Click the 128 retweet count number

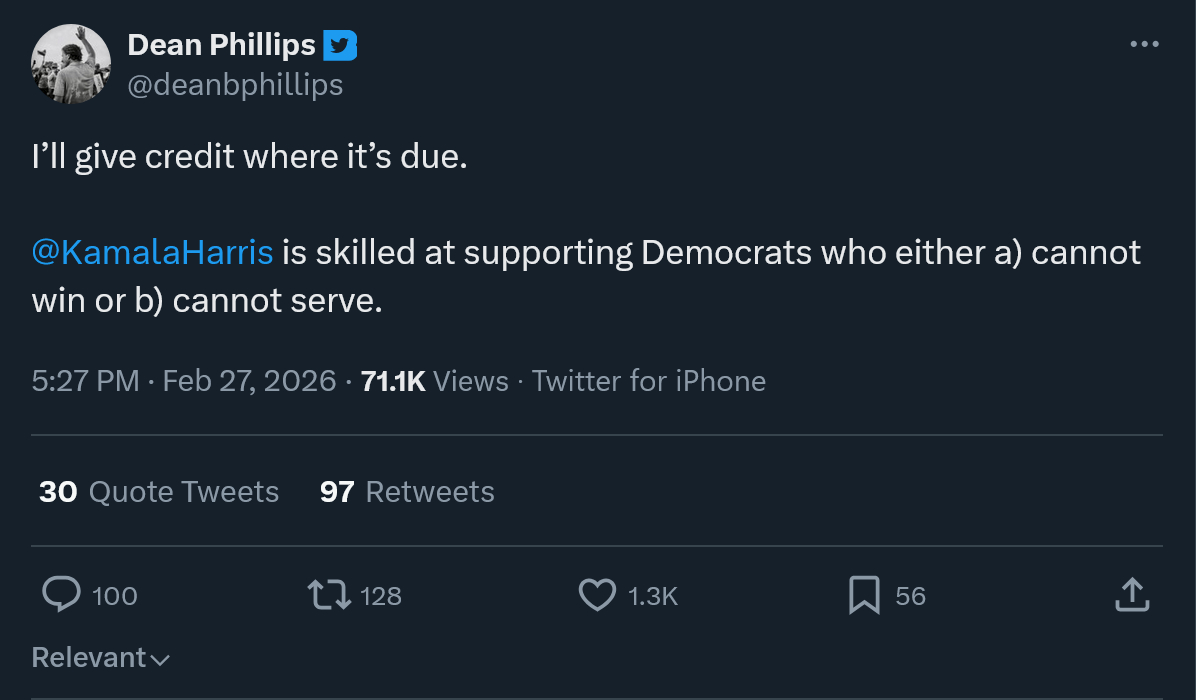click(381, 596)
